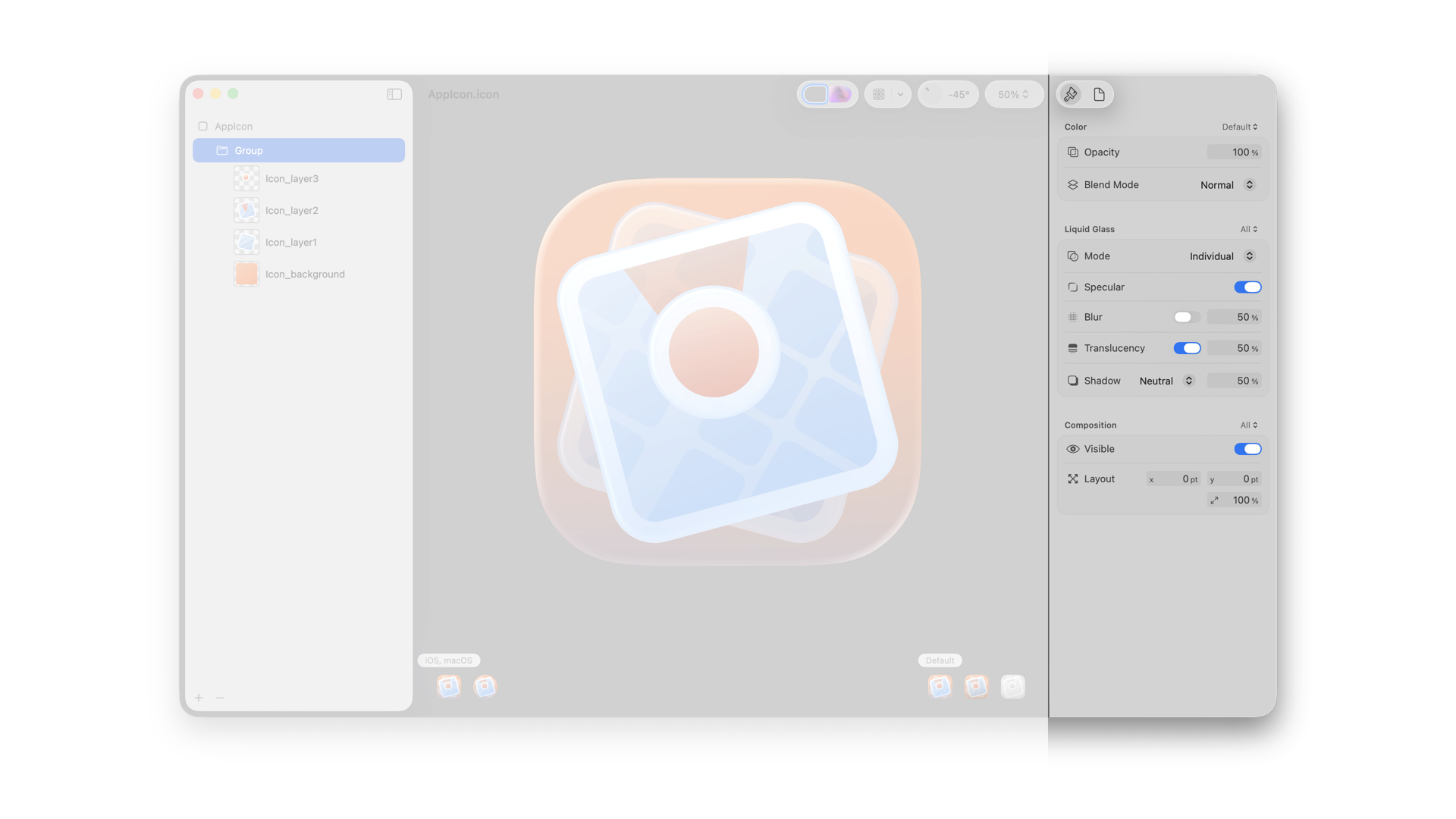Screen dimensions: 1456x819
Task: Toggle the sidebar panel icon
Action: coord(394,94)
